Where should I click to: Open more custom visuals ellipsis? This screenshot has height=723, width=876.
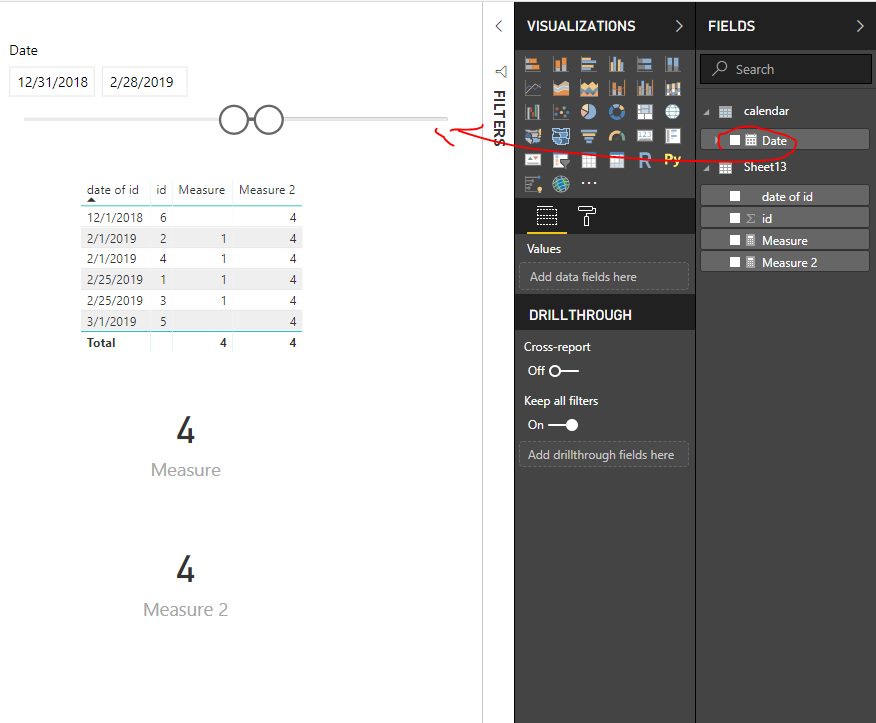point(589,183)
